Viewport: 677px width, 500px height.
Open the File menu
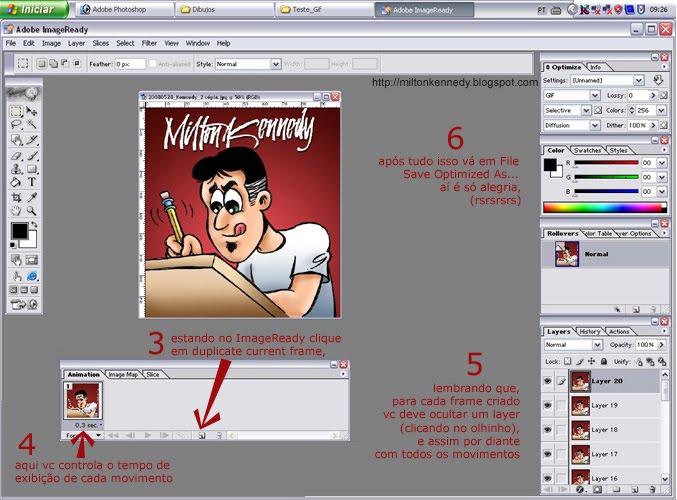point(11,43)
